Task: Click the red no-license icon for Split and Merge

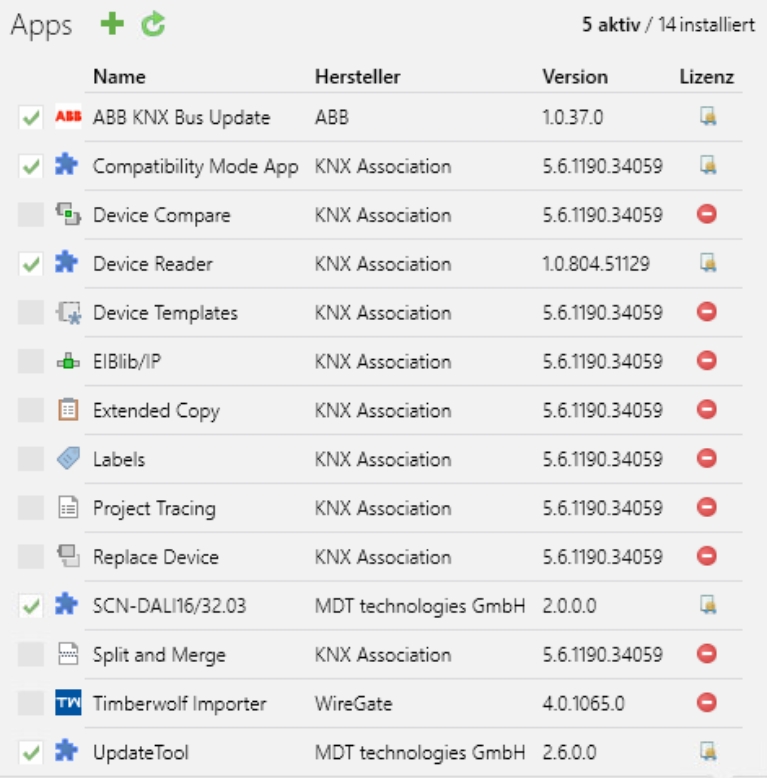Action: point(706,653)
